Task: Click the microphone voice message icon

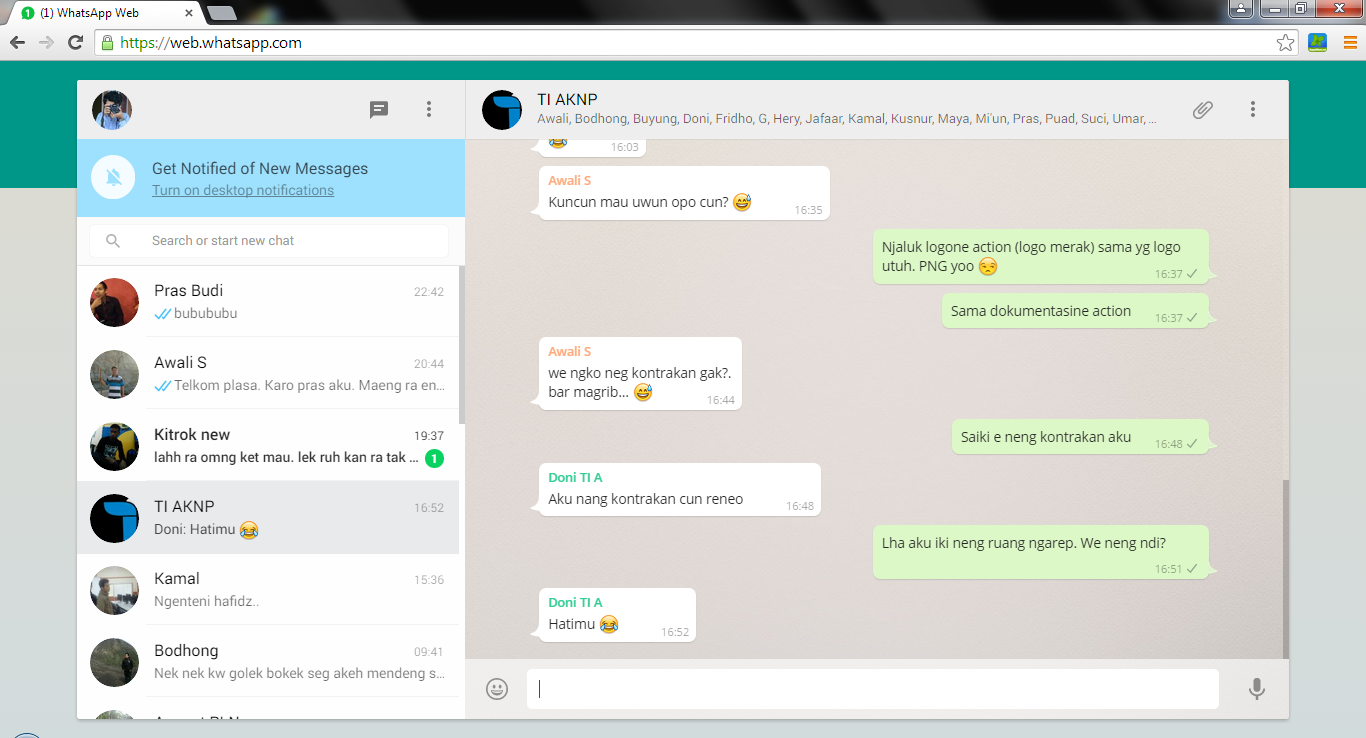Action: [x=1257, y=688]
